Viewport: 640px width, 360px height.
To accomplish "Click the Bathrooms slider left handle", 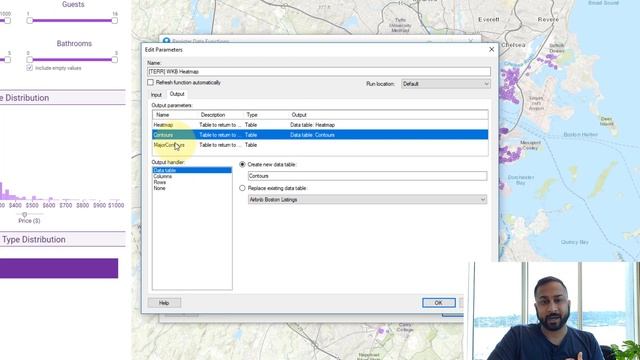I will 30,60.
